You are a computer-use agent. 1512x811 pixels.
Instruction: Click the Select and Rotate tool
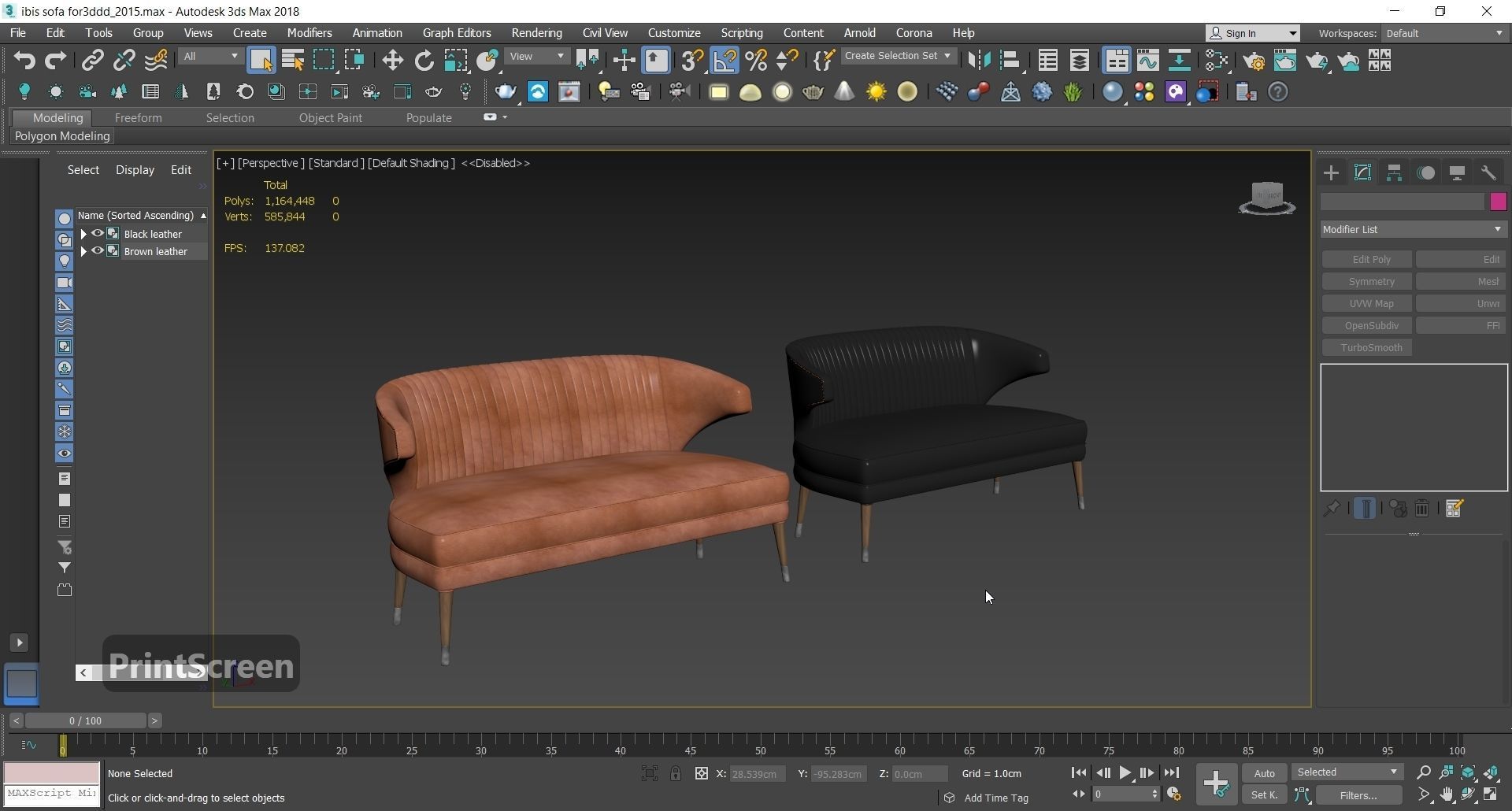[424, 61]
